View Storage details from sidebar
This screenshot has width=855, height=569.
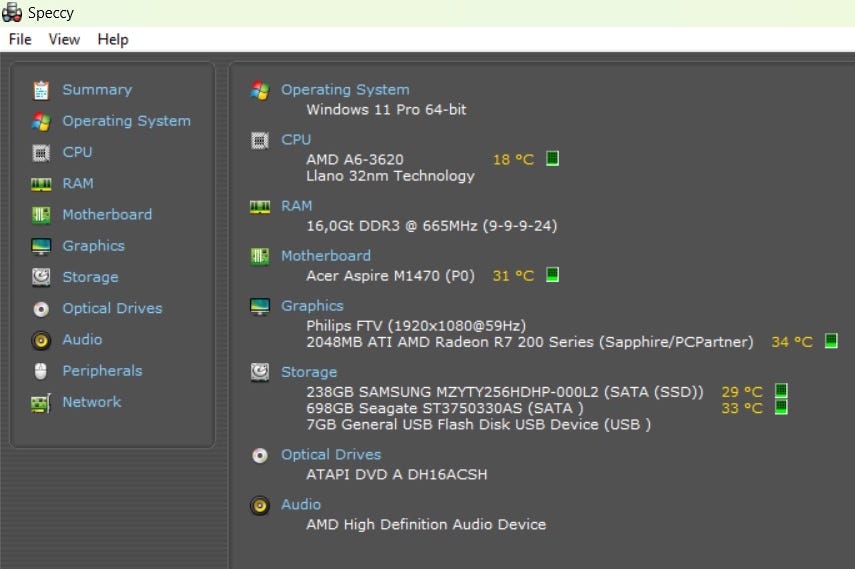[90, 277]
